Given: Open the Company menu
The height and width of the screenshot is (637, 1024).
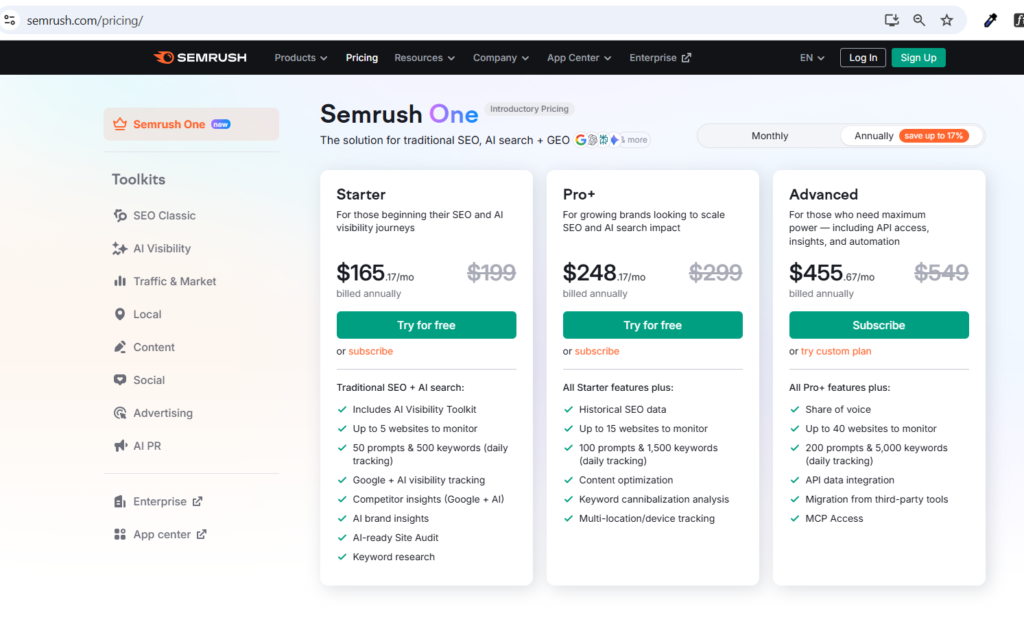Looking at the screenshot, I should pyautogui.click(x=500, y=57).
